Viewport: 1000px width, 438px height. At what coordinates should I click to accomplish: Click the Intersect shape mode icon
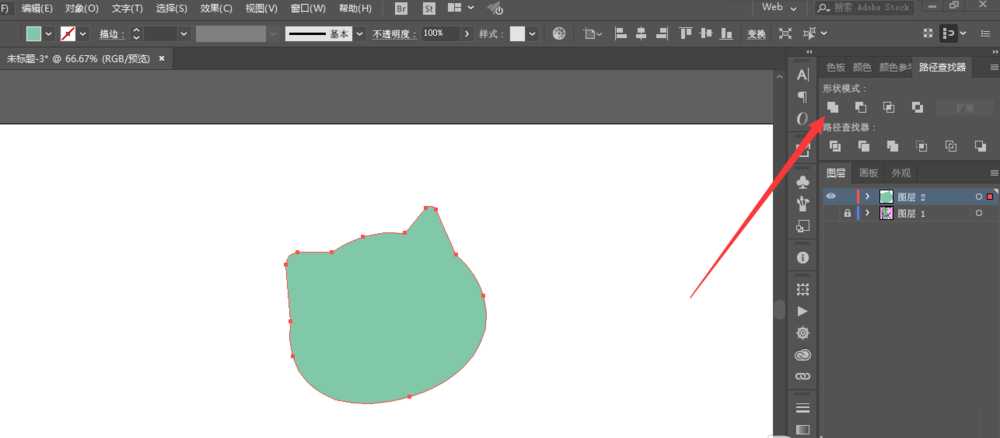coord(889,107)
